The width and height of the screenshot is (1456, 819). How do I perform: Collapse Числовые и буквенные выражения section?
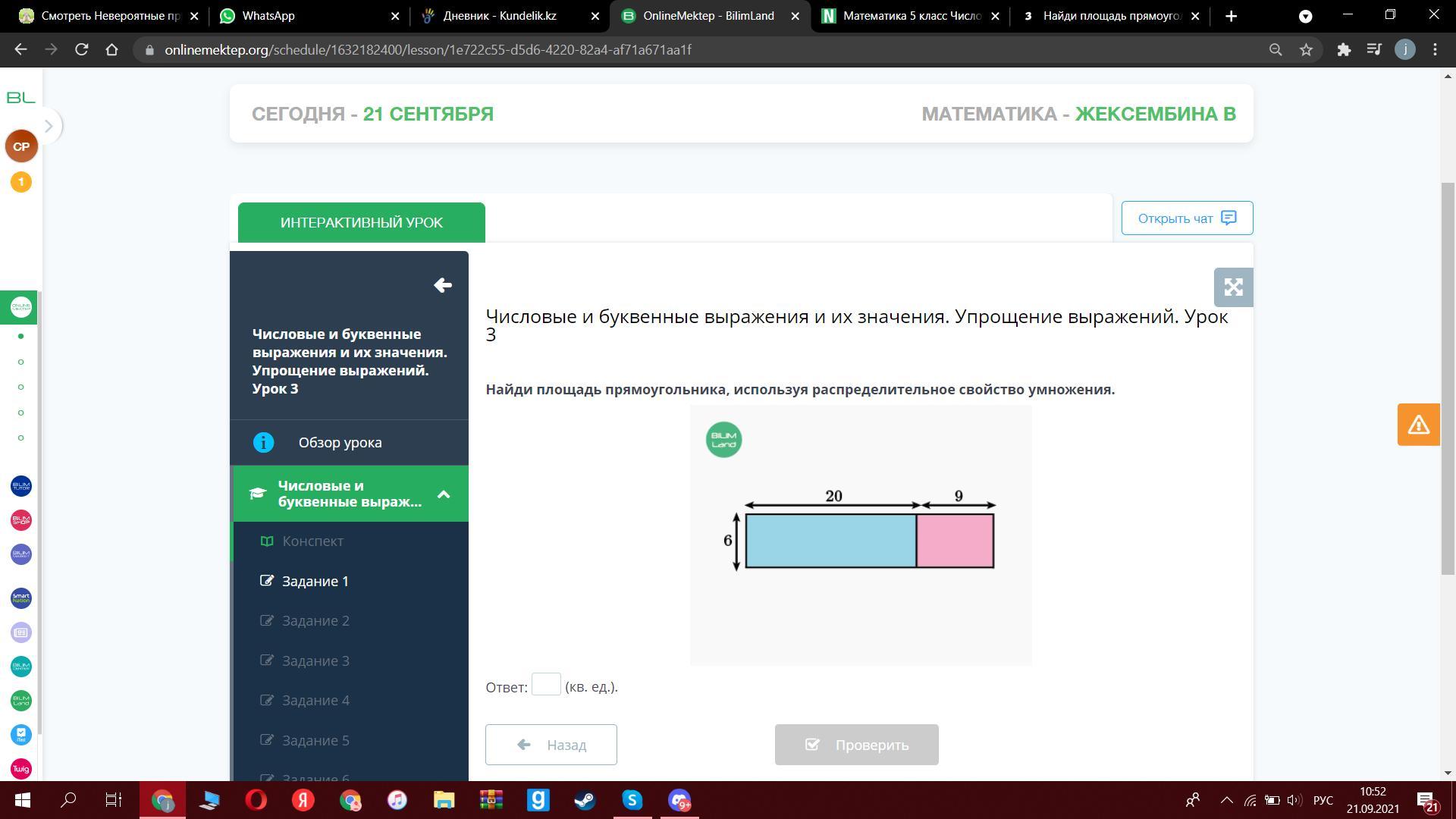pos(444,494)
